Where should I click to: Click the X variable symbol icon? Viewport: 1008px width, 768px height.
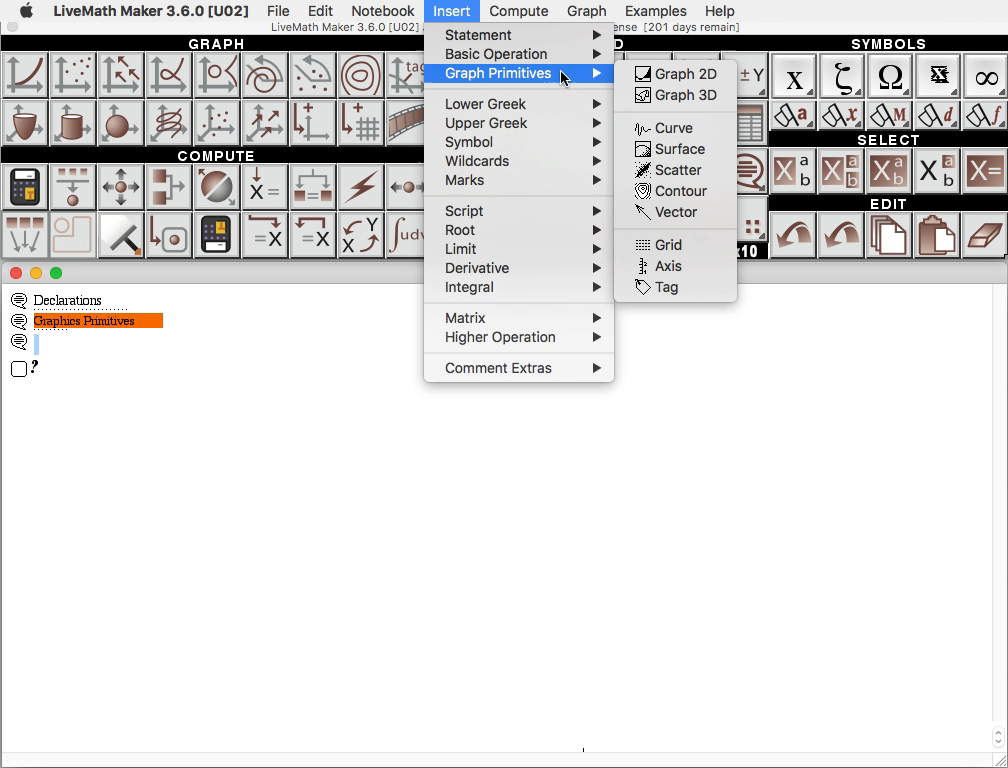pos(794,76)
